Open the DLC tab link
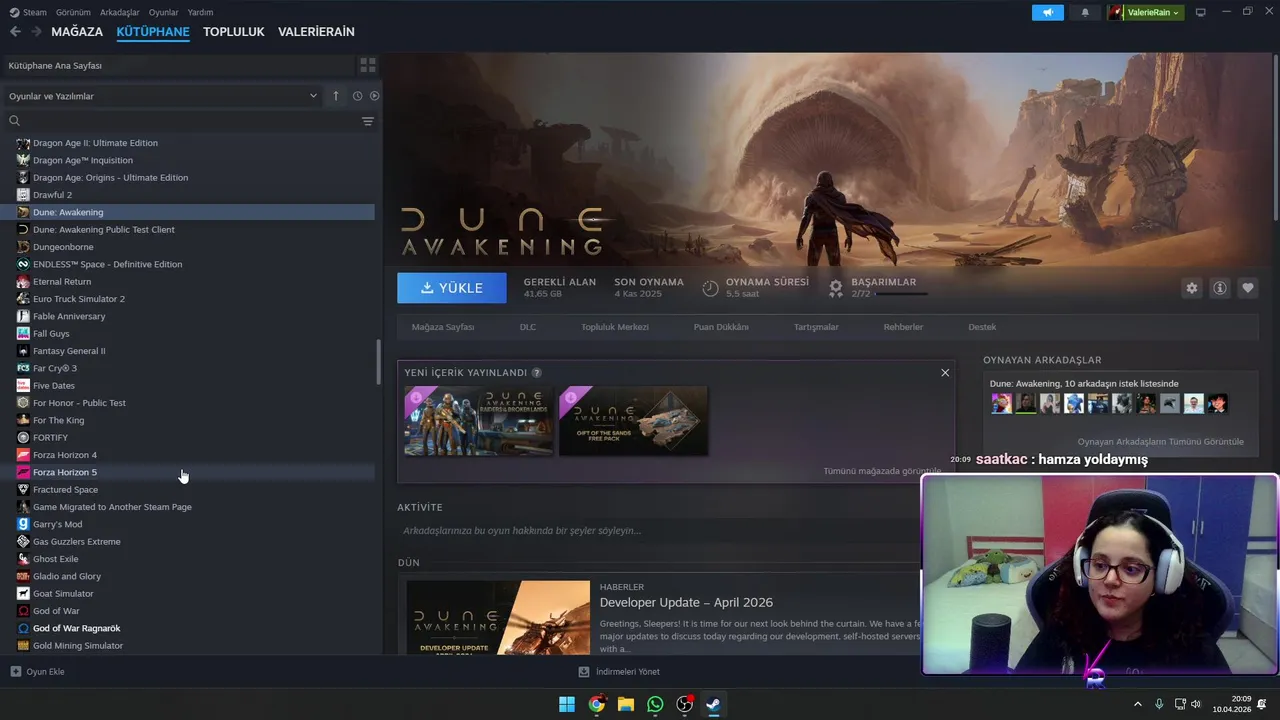 tap(528, 327)
